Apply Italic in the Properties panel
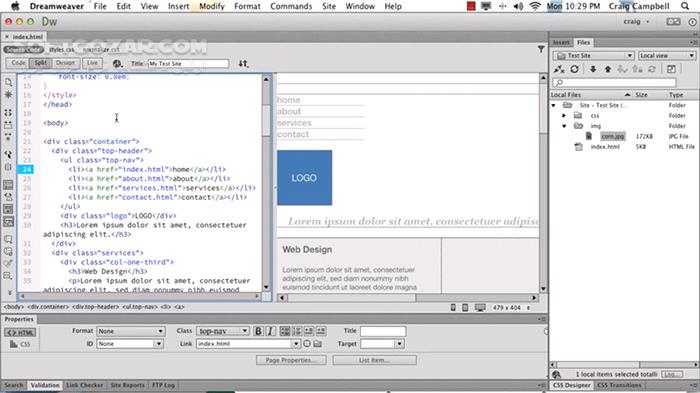 coord(270,331)
